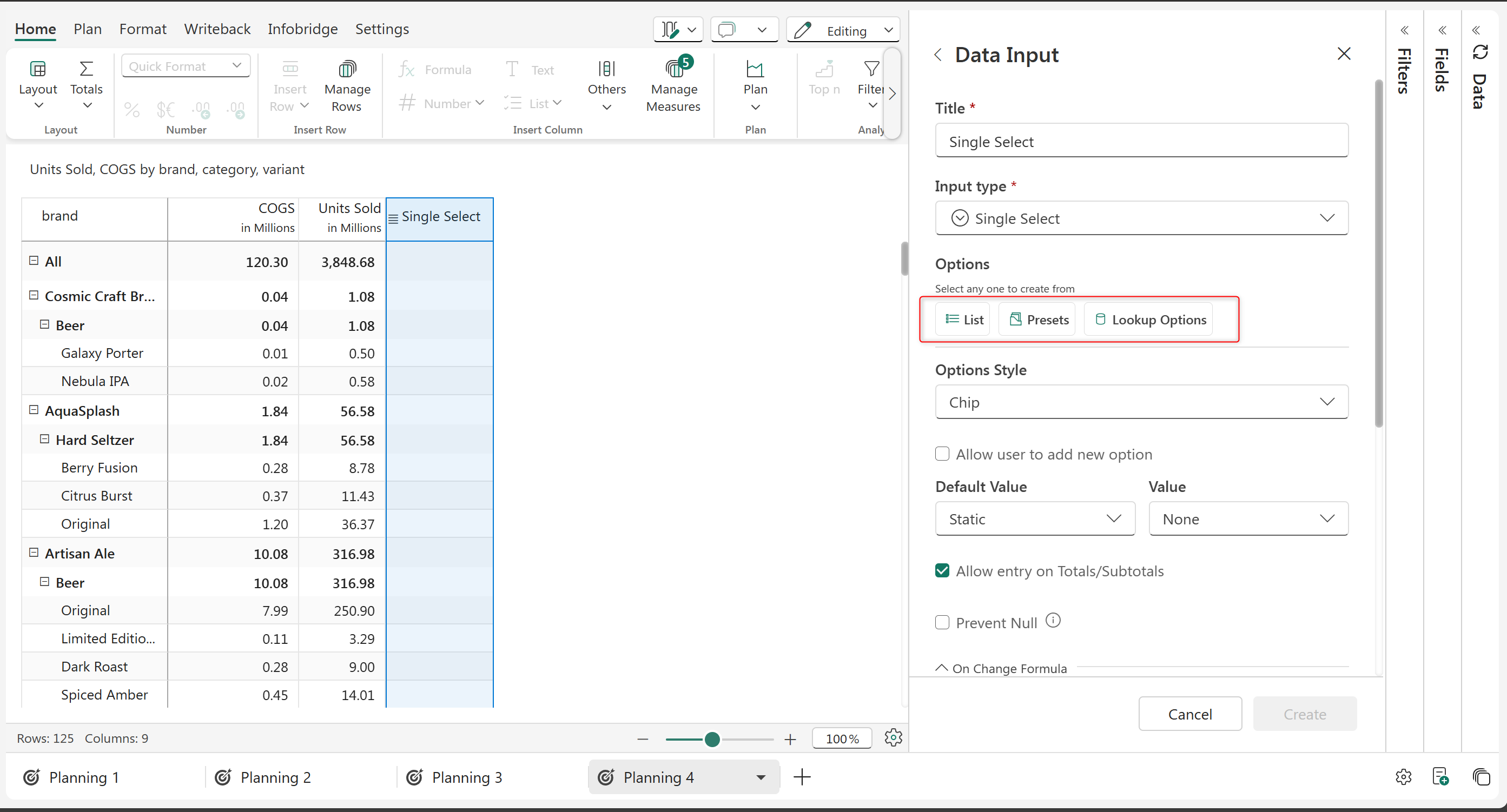Open the Plan chart icon in ribbon
This screenshot has height=812, width=1507.
click(755, 70)
